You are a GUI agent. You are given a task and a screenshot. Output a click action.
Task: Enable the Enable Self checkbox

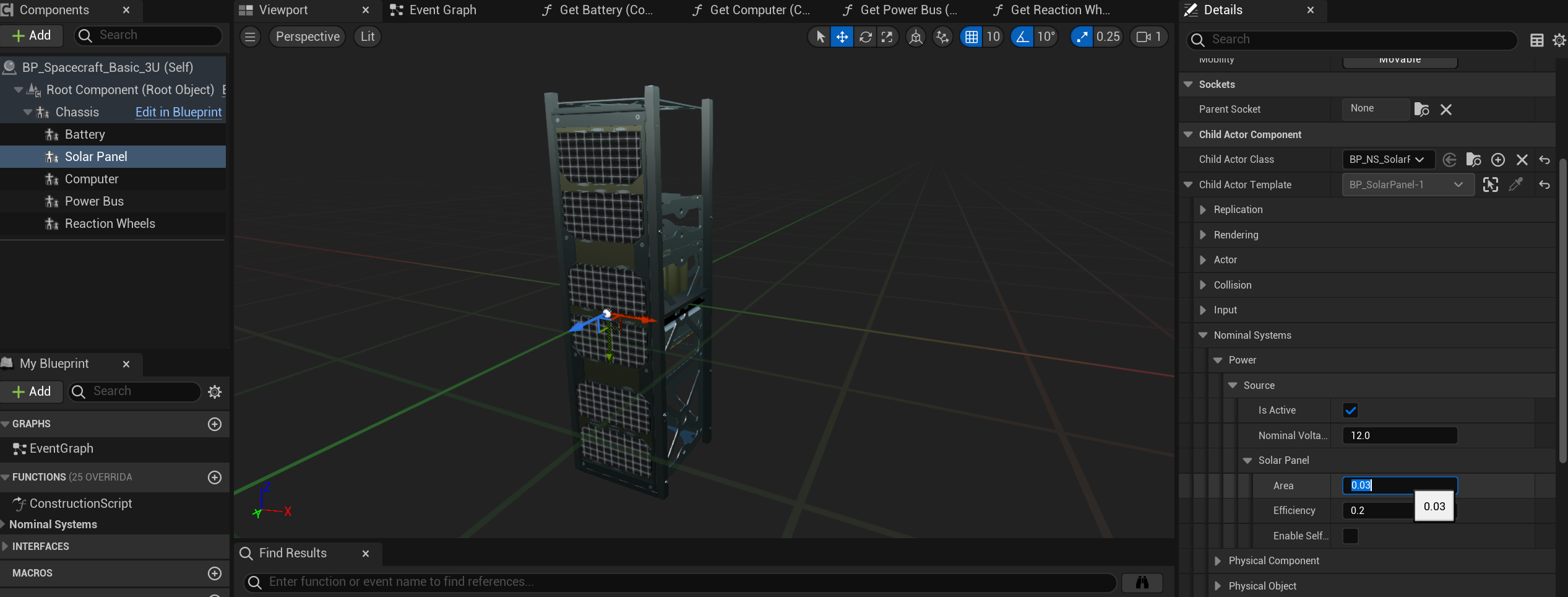click(x=1350, y=536)
